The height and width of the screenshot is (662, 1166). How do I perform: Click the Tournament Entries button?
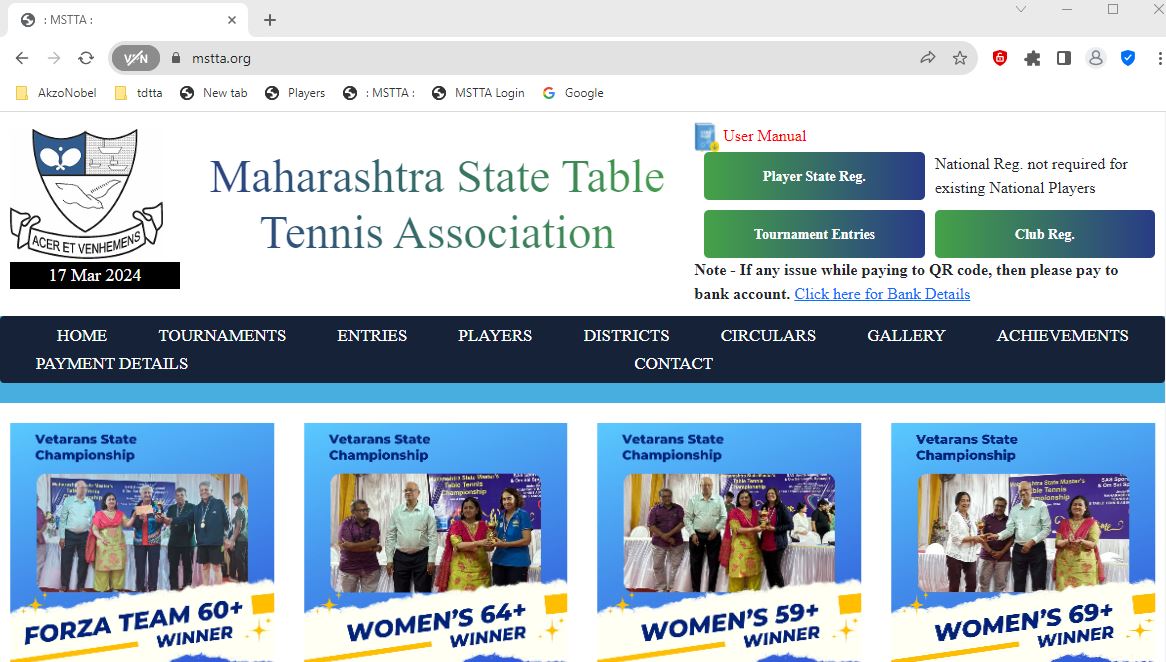[814, 234]
